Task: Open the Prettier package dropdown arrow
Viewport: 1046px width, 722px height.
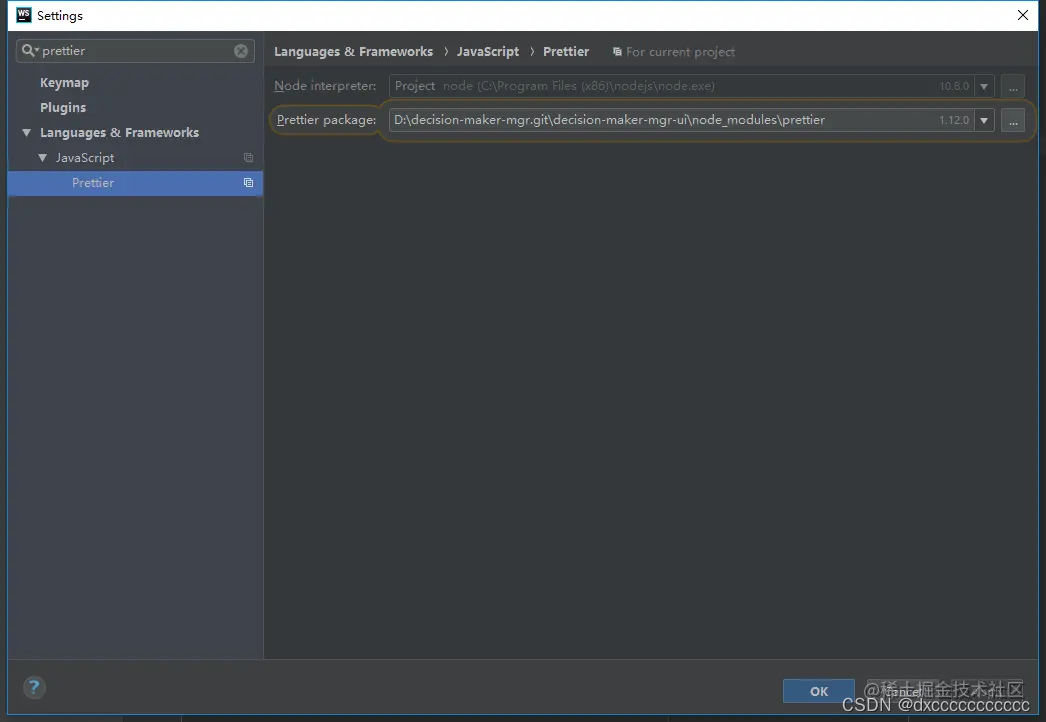Action: click(984, 121)
